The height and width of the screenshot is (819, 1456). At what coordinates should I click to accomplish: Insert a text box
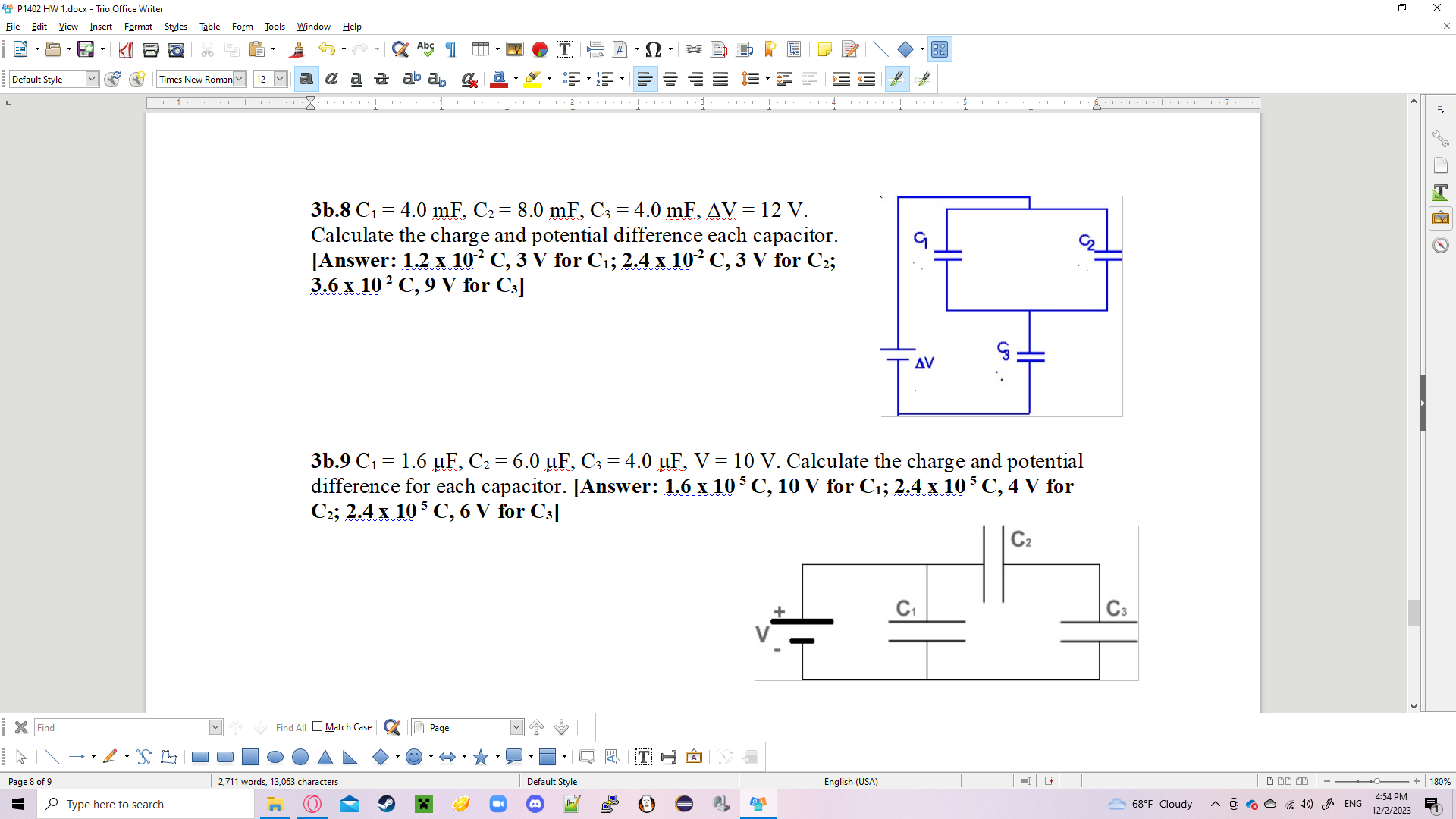565,49
